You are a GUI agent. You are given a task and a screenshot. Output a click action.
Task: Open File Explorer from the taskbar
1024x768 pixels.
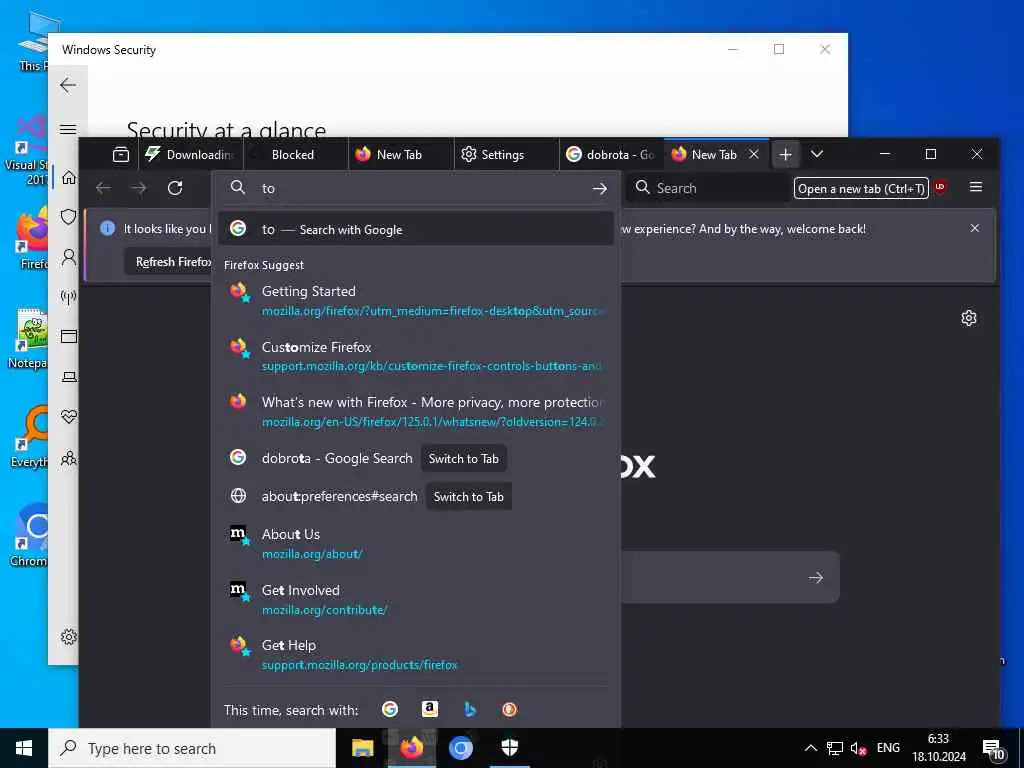click(x=362, y=748)
